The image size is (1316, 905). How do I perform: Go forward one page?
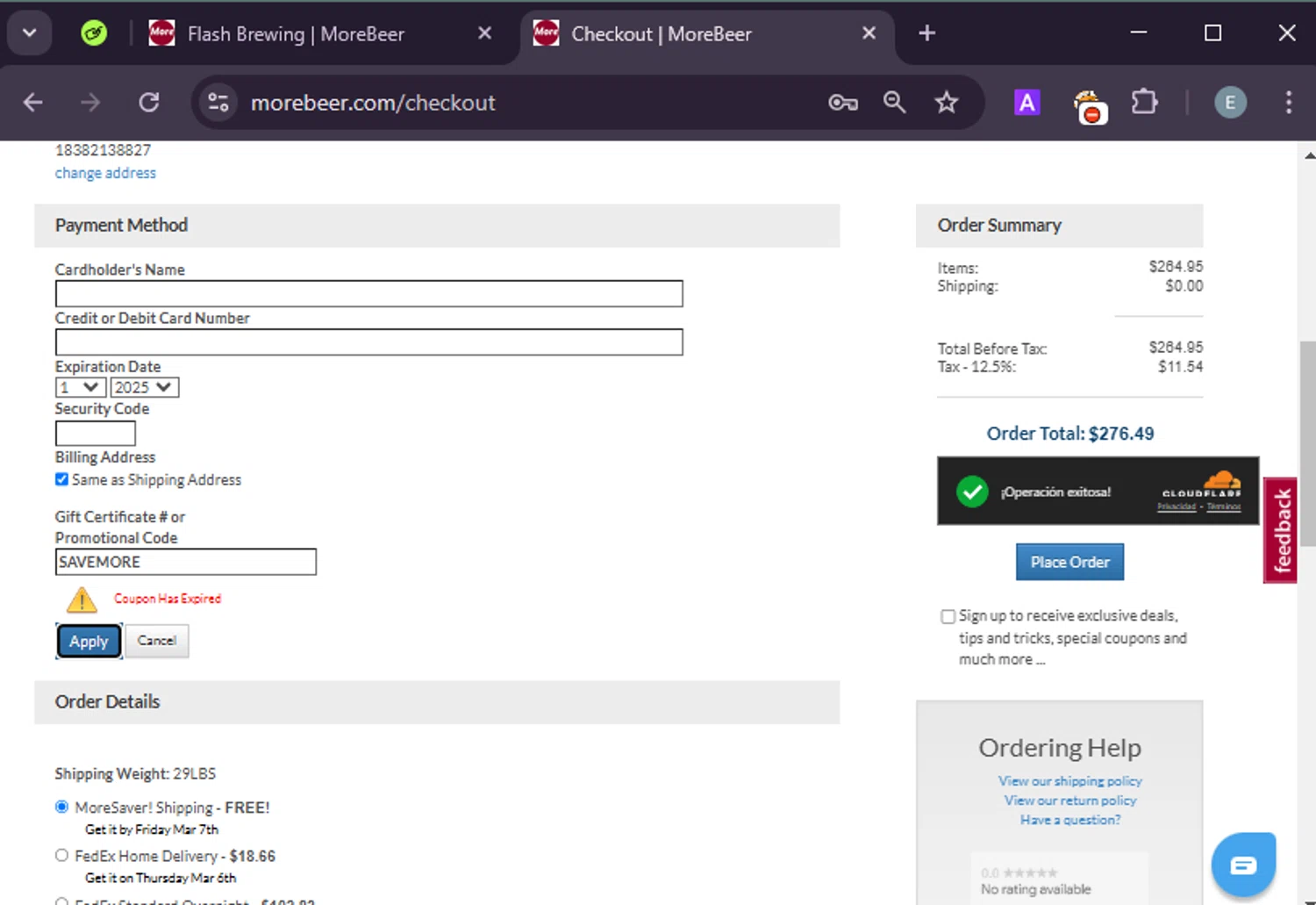pyautogui.click(x=90, y=103)
